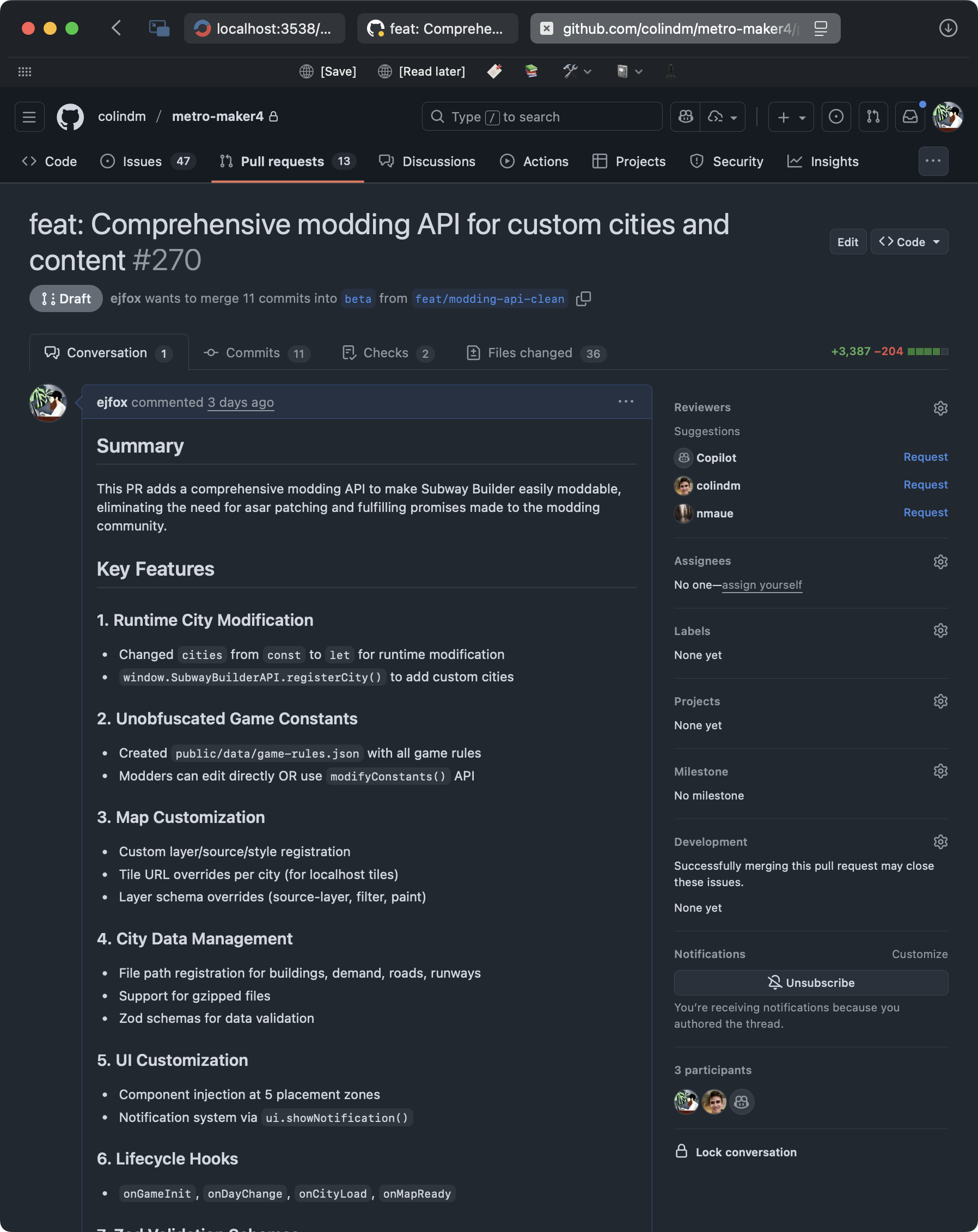The width and height of the screenshot is (978, 1232).
Task: Click the pull requests icon in the header
Action: coord(873,117)
